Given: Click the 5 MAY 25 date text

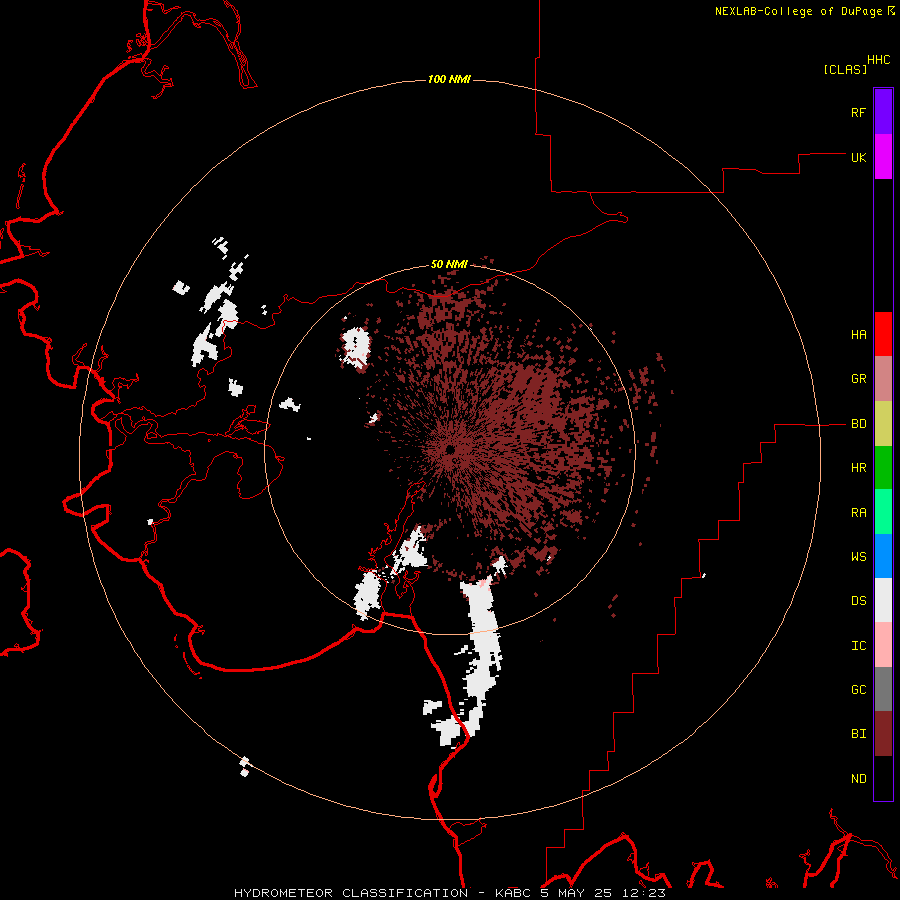Looking at the screenshot, I should click(576, 893).
